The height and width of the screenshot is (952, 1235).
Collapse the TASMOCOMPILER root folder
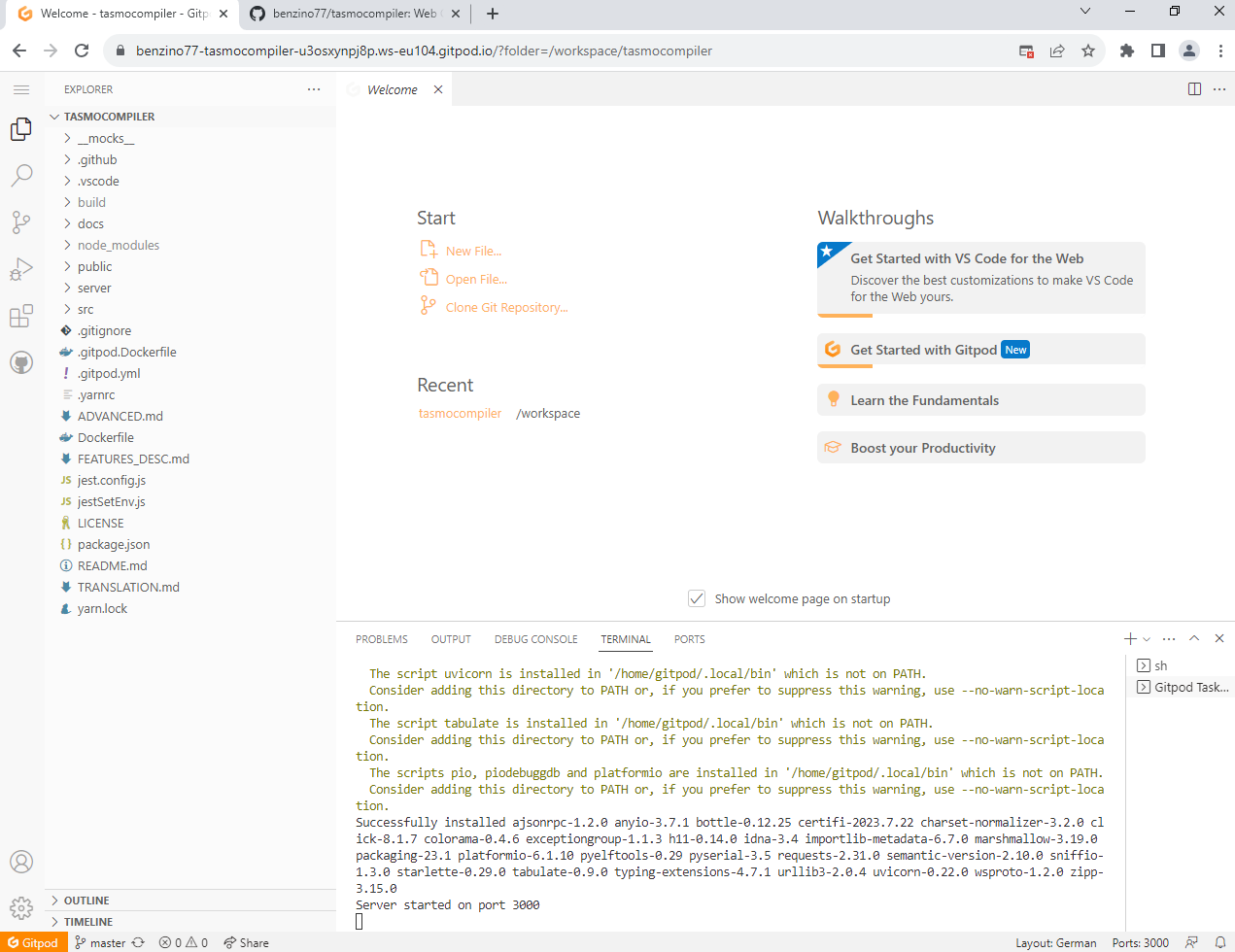190,117
